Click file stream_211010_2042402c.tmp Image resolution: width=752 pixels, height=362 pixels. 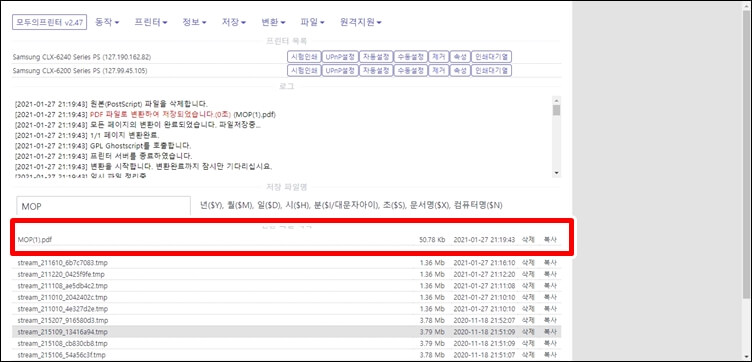(x=62, y=297)
